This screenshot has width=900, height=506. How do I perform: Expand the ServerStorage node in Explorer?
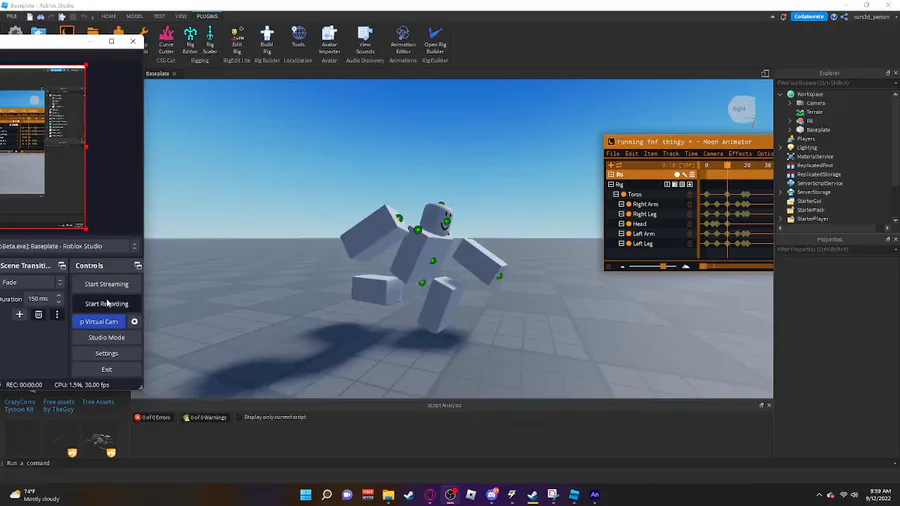click(780, 192)
